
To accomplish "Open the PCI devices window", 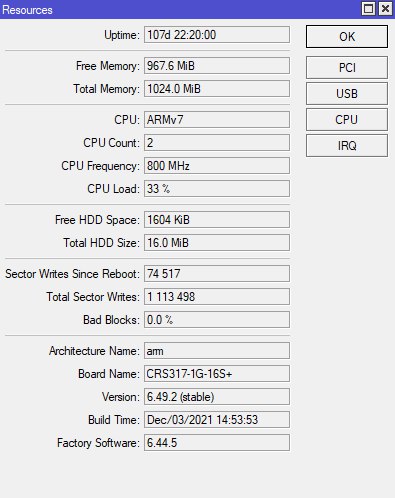I will click(x=347, y=68).
